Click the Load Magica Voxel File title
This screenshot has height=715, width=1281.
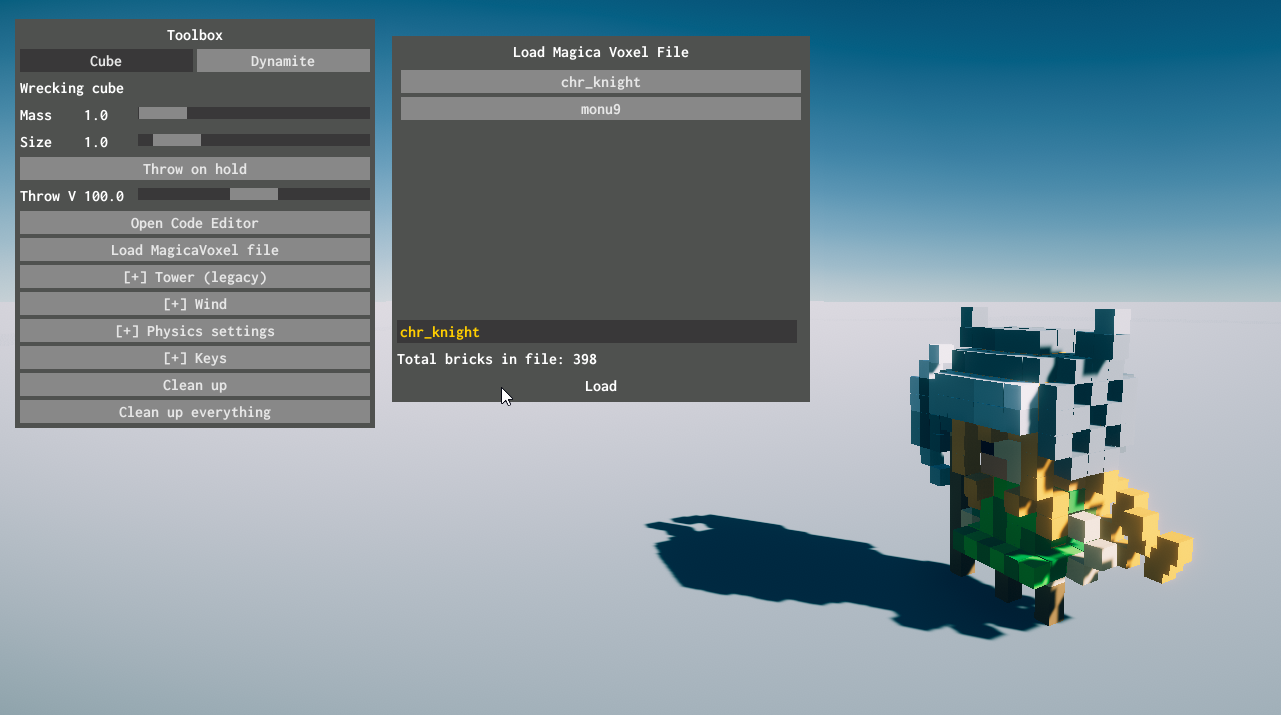coord(601,52)
